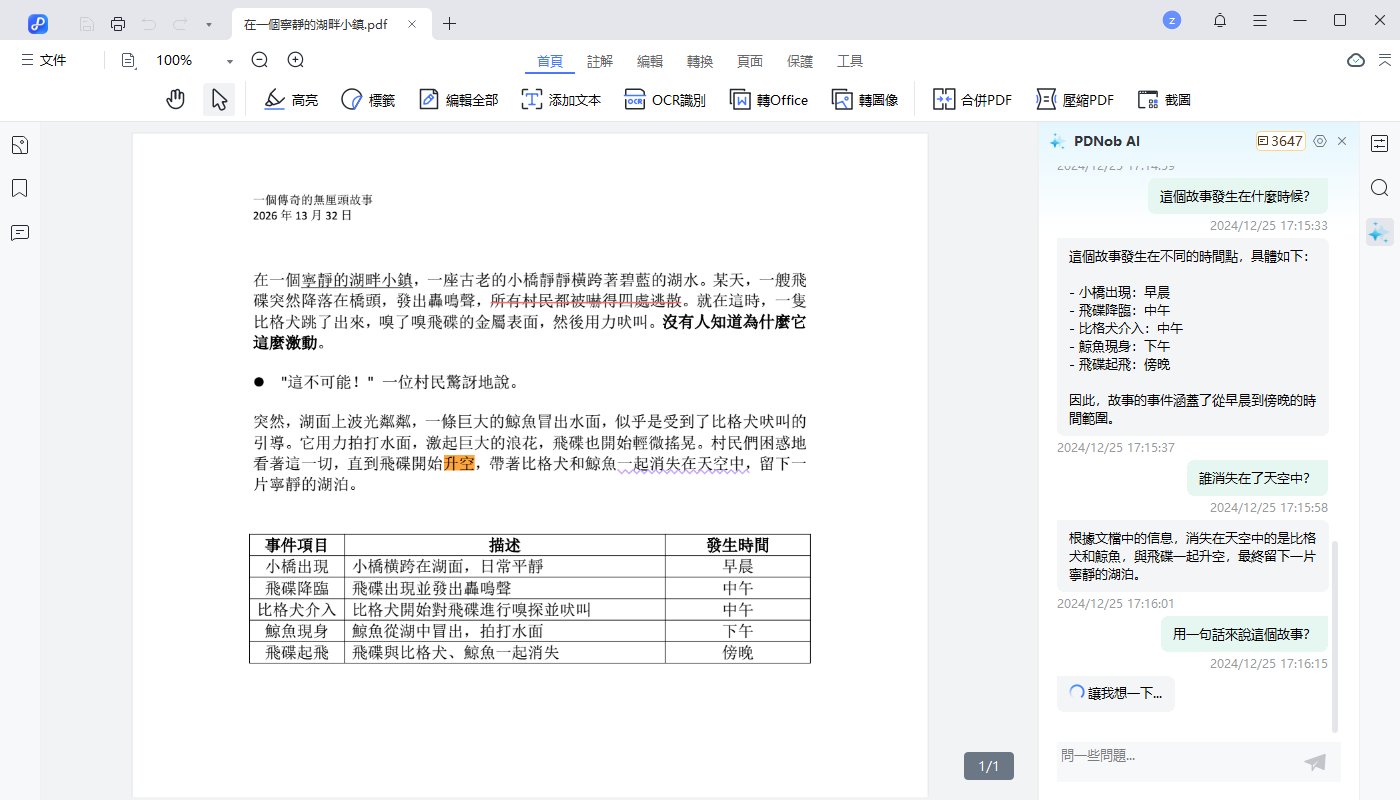The image size is (1400, 800).
Task: Switch to the 編輯 ribbon tab
Action: [649, 60]
